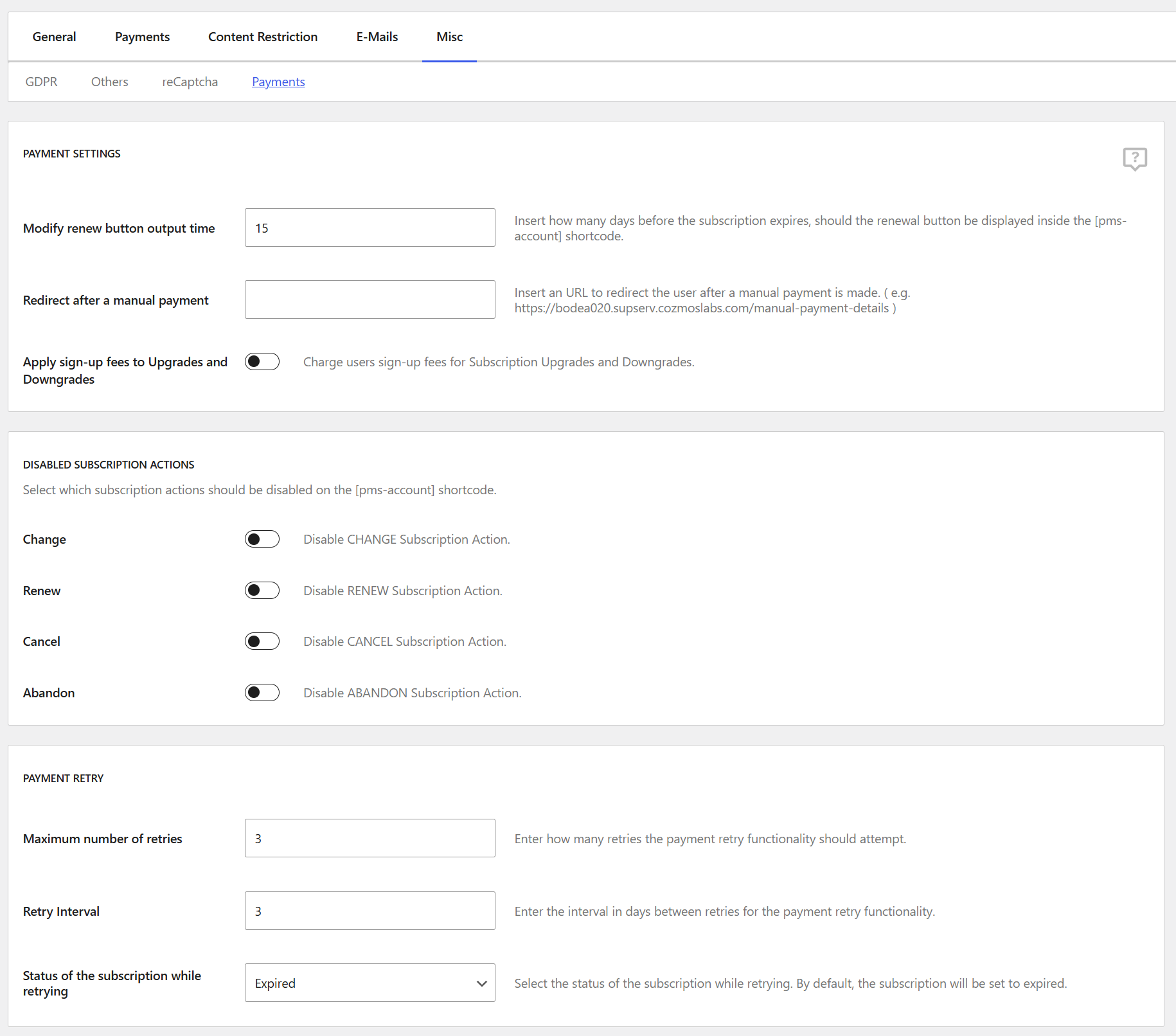The height and width of the screenshot is (1036, 1176).
Task: Open the Others sub-tab
Action: tap(110, 82)
